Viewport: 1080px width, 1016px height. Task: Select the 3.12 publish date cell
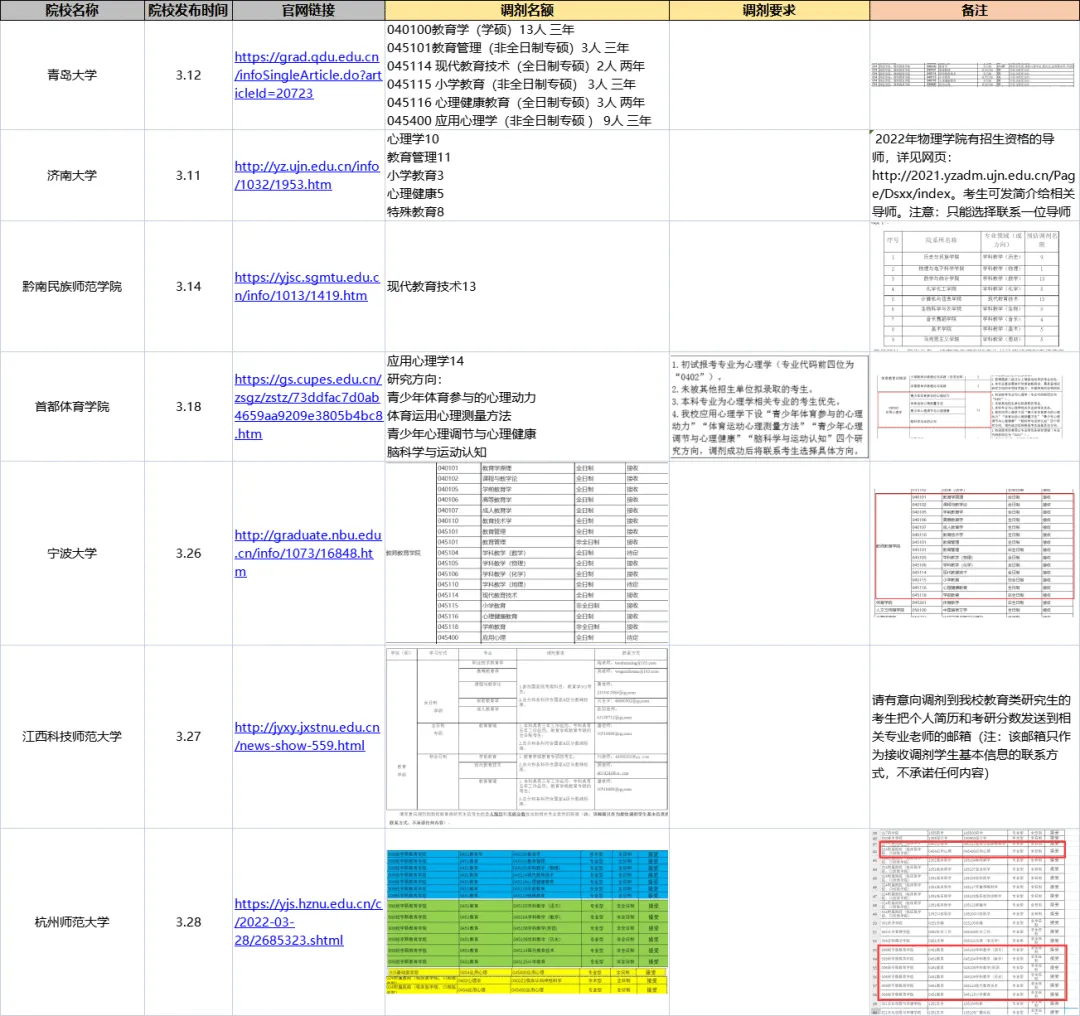click(188, 75)
